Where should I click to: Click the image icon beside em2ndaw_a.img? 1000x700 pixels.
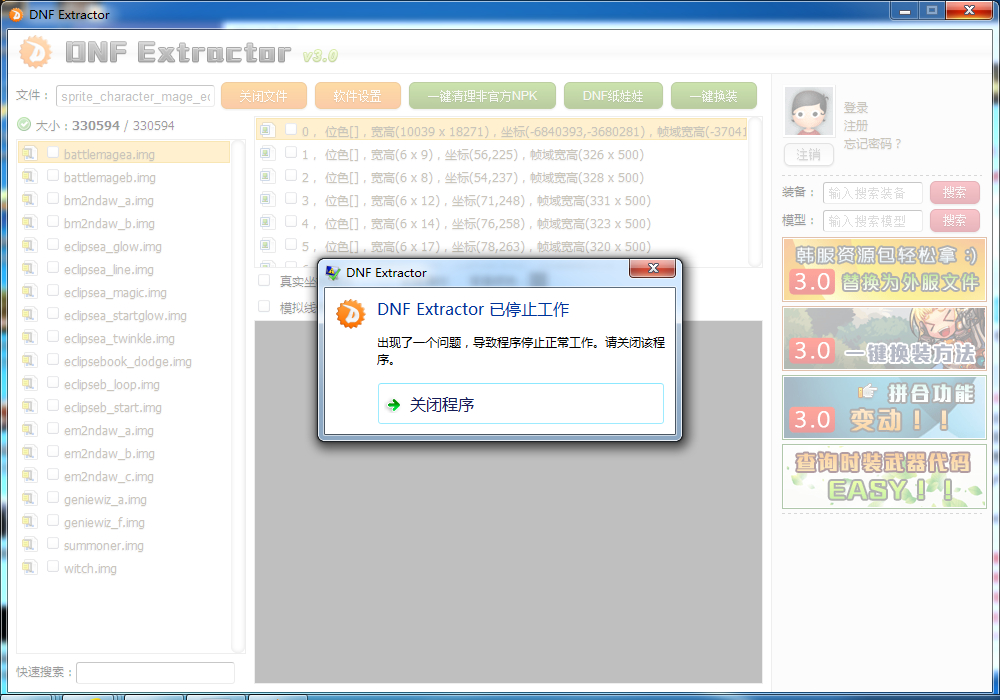pyautogui.click(x=29, y=429)
